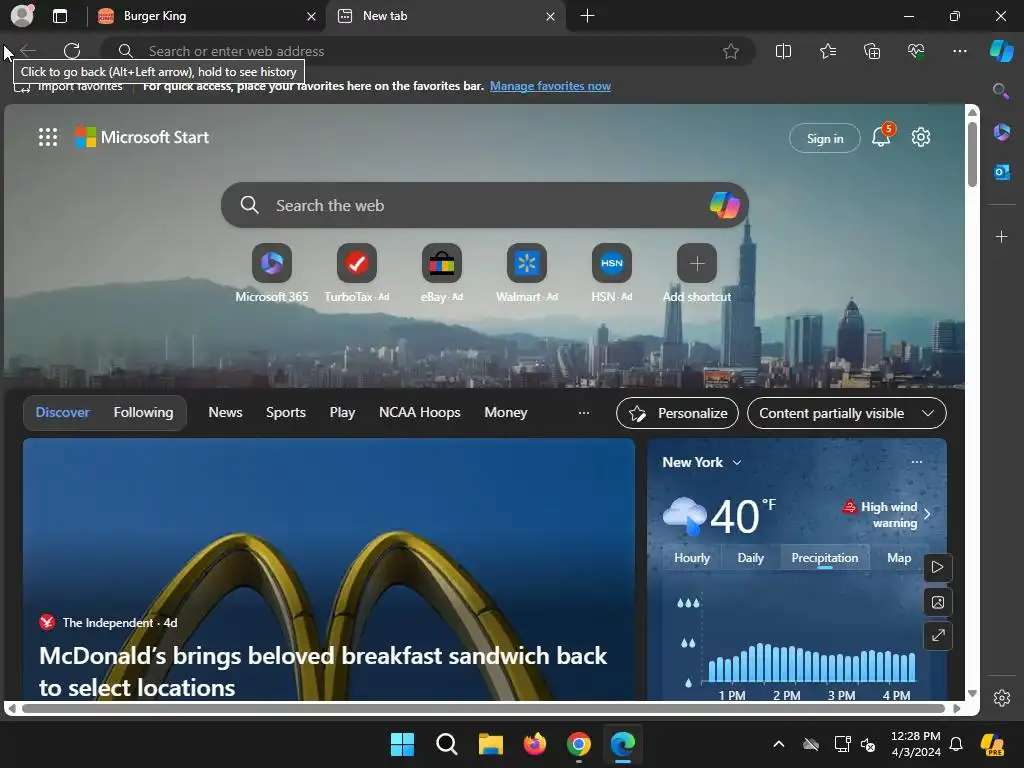Select the Daily weather tab

750,558
